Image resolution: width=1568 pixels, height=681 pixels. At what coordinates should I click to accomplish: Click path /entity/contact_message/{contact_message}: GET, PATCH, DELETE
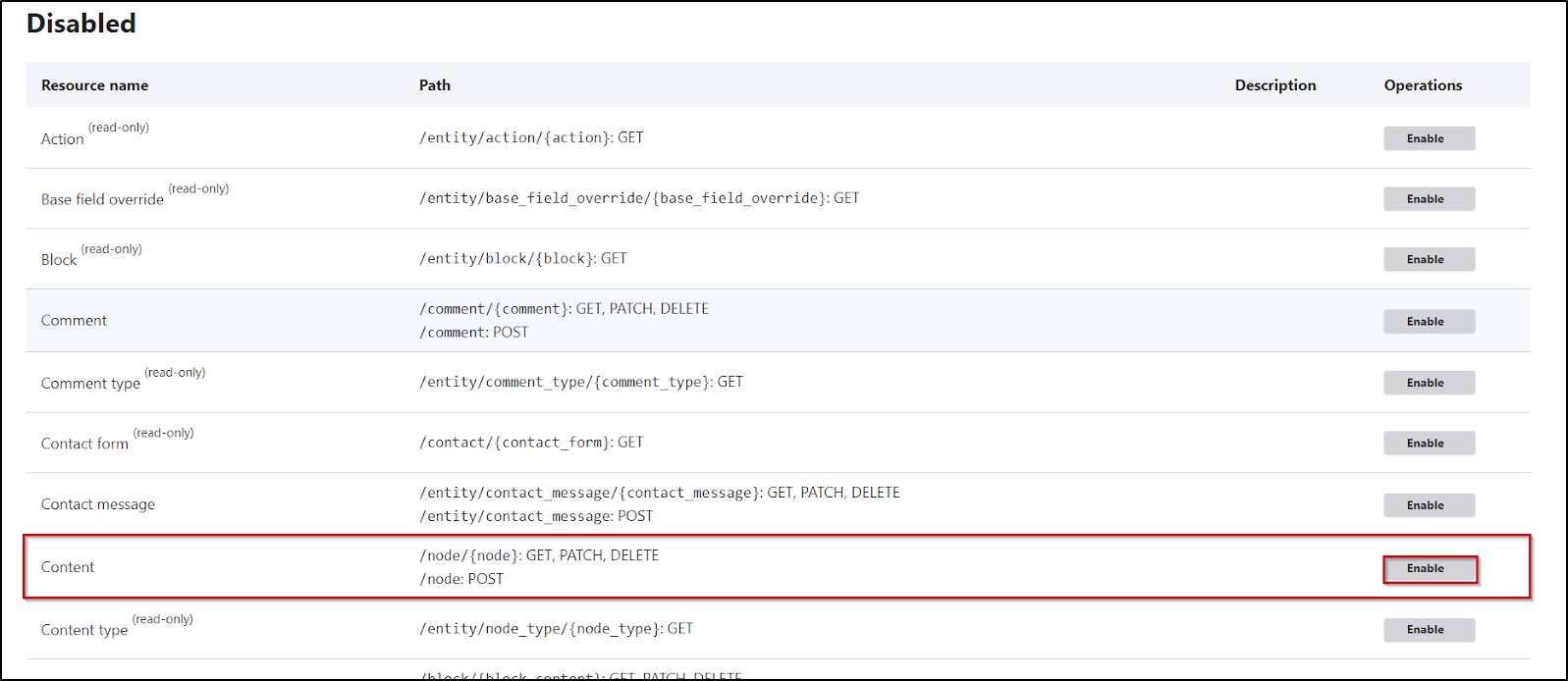coord(660,493)
